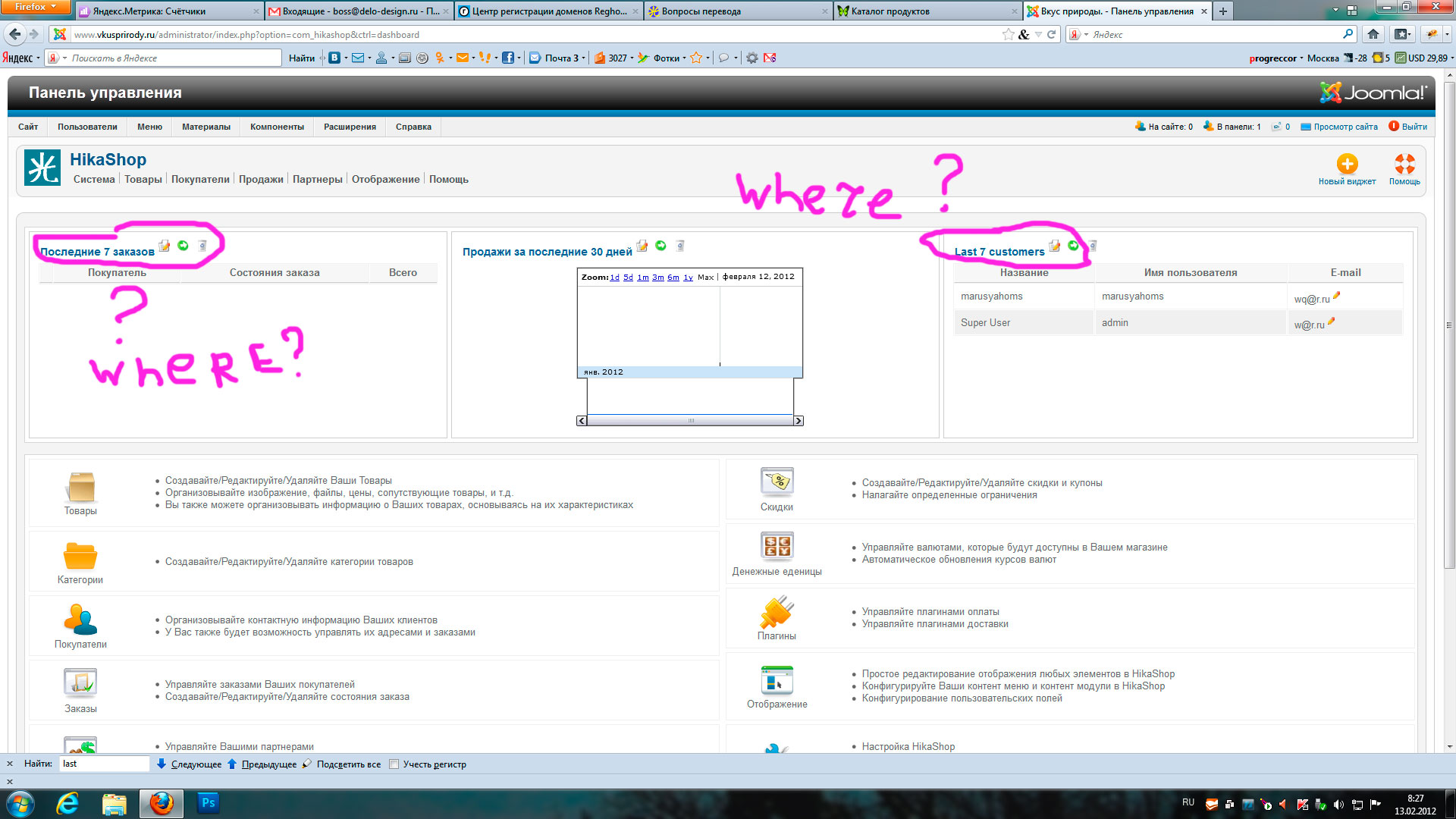Open the Firefox menu dropdown
The width and height of the screenshot is (1456, 819).
(x=36, y=7)
